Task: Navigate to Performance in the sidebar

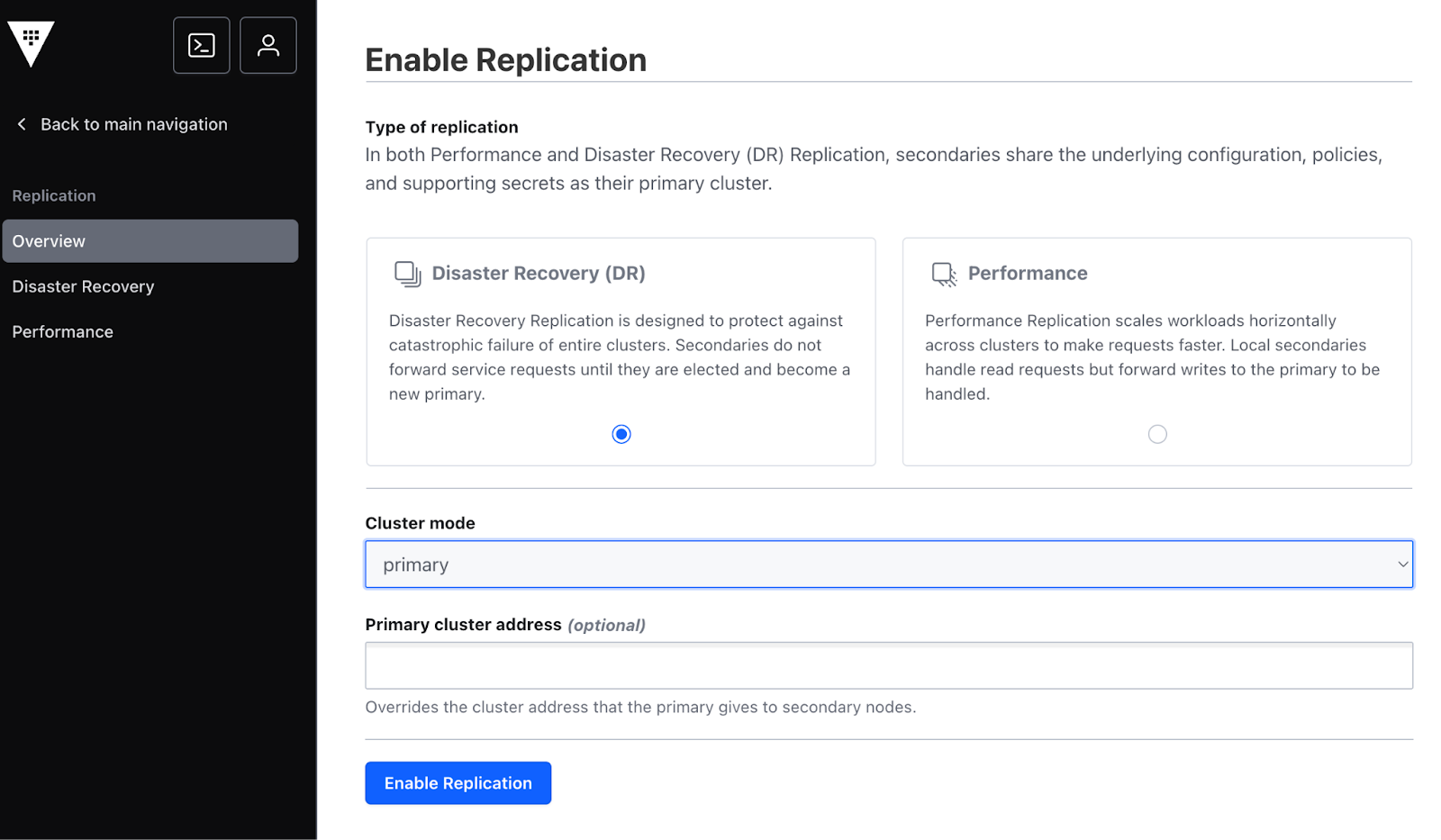Action: point(63,331)
